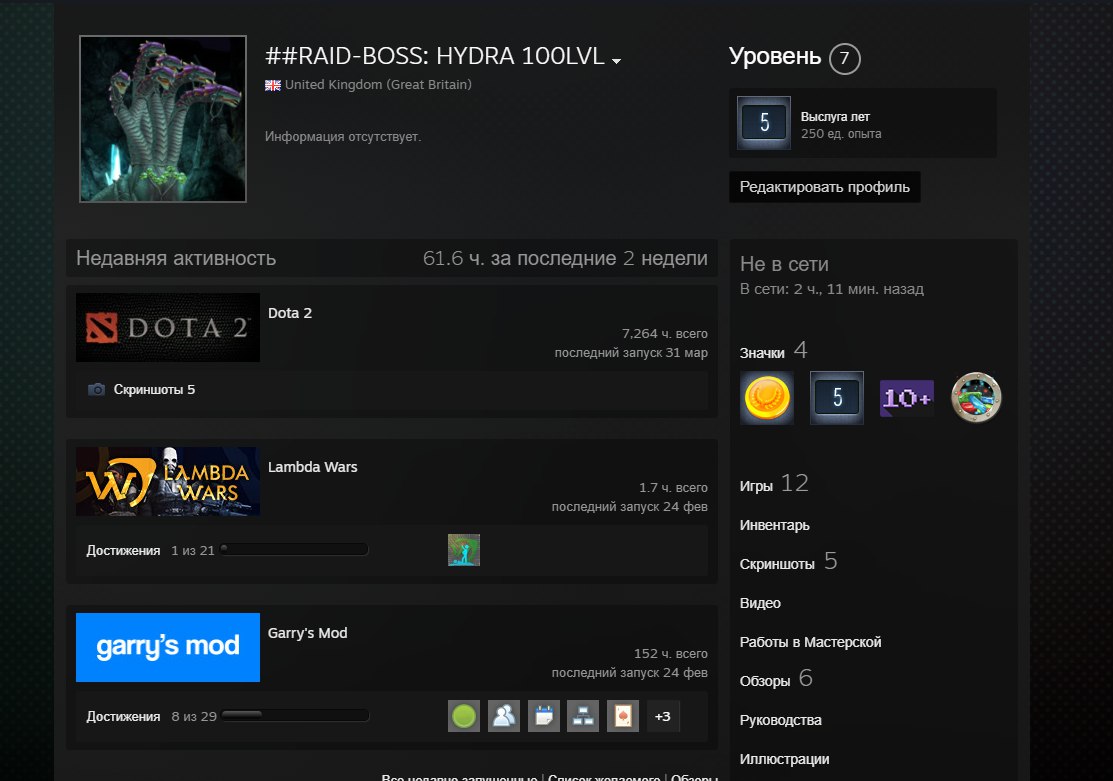Open the Dota 2 game title link
The image size is (1113, 781).
coord(290,313)
